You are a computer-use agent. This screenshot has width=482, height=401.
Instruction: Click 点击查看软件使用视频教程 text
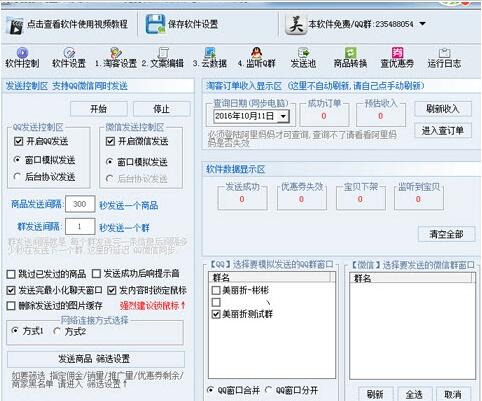pos(77,24)
